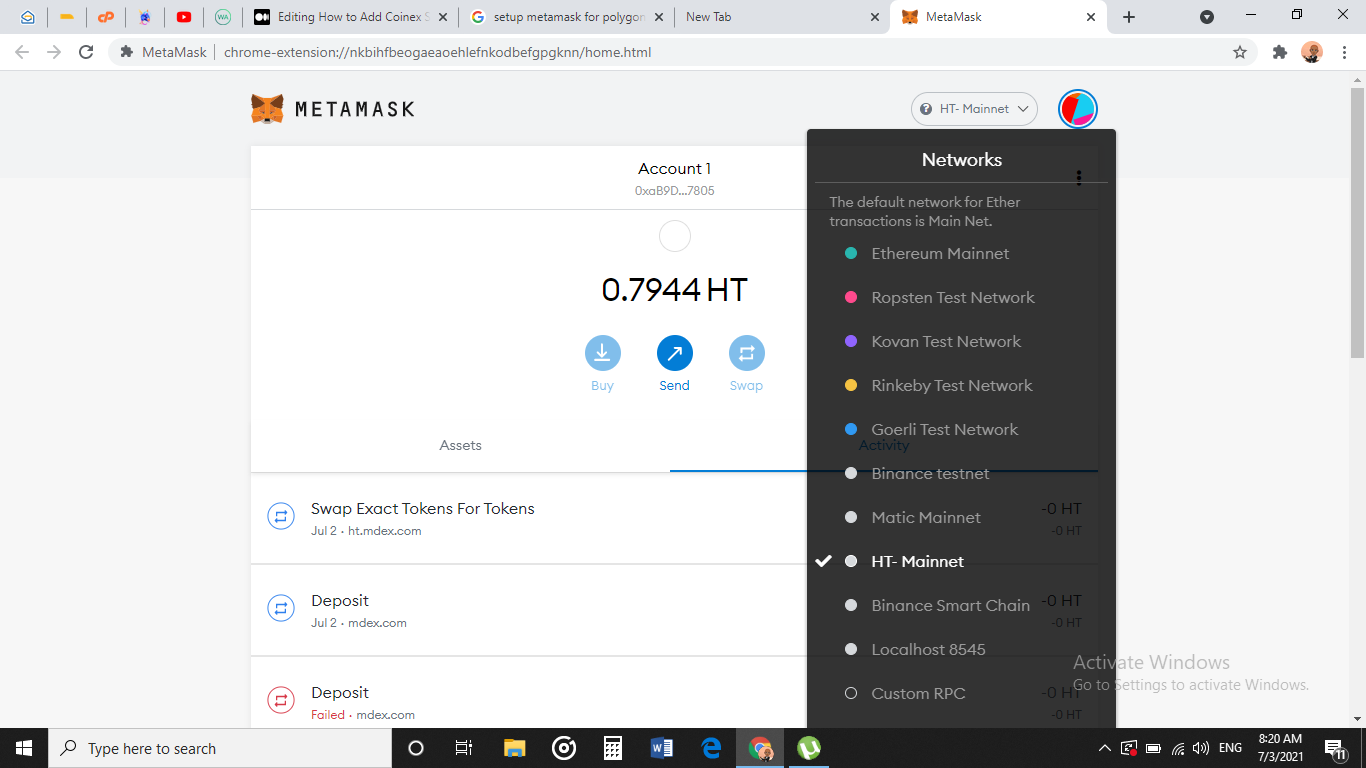Click the failed Deposit red icon
1366x768 pixels.
pyautogui.click(x=280, y=701)
